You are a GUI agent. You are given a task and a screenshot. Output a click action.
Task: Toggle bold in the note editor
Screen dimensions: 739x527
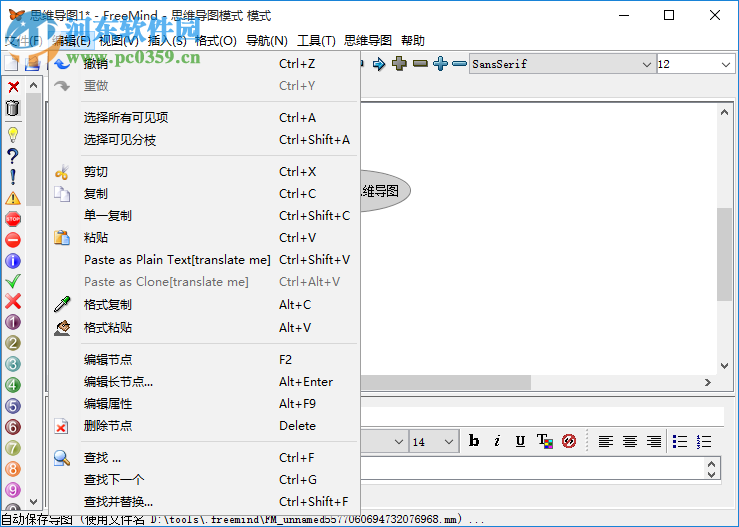click(x=474, y=441)
